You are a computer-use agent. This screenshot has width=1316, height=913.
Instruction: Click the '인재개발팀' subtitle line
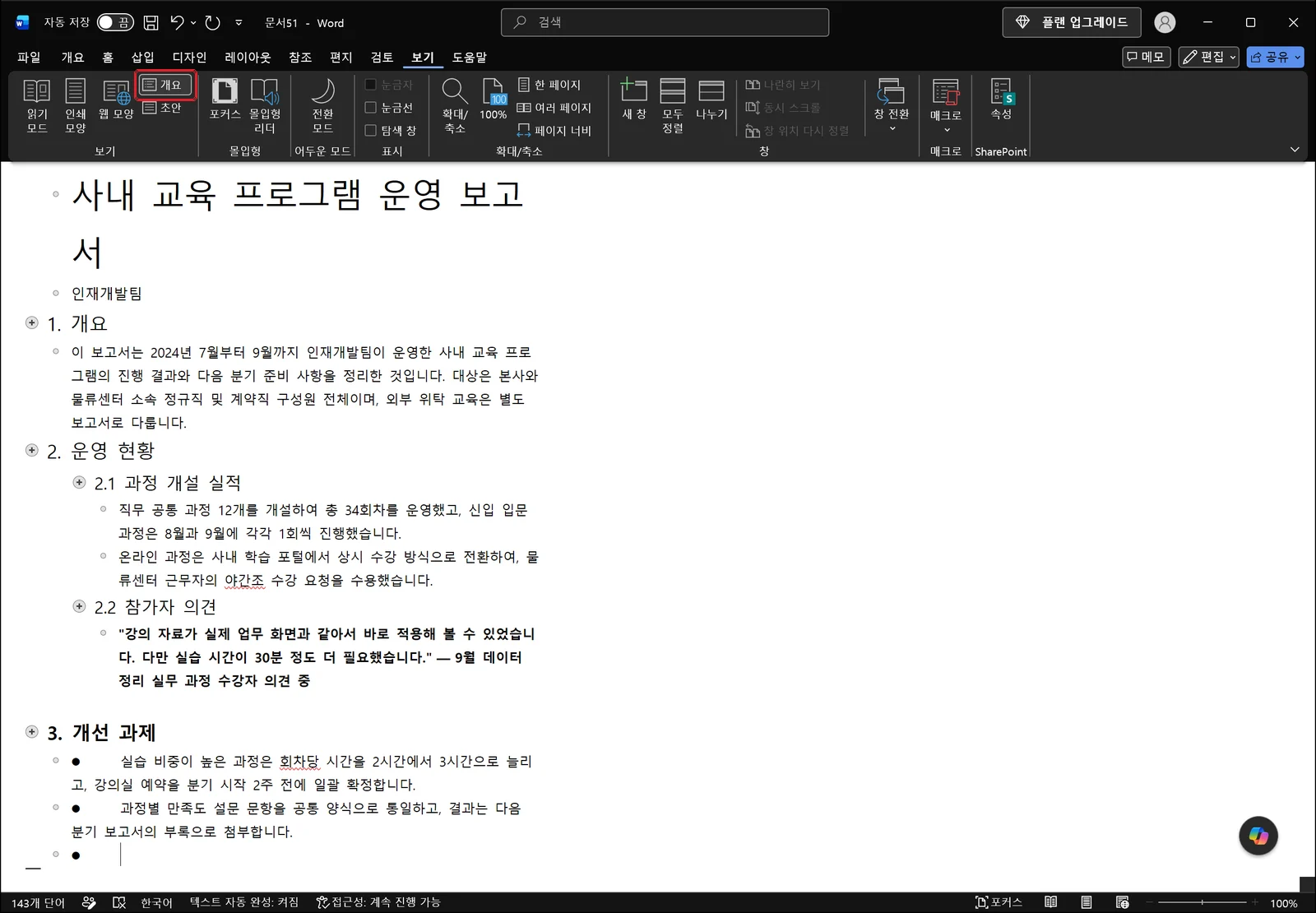[107, 293]
